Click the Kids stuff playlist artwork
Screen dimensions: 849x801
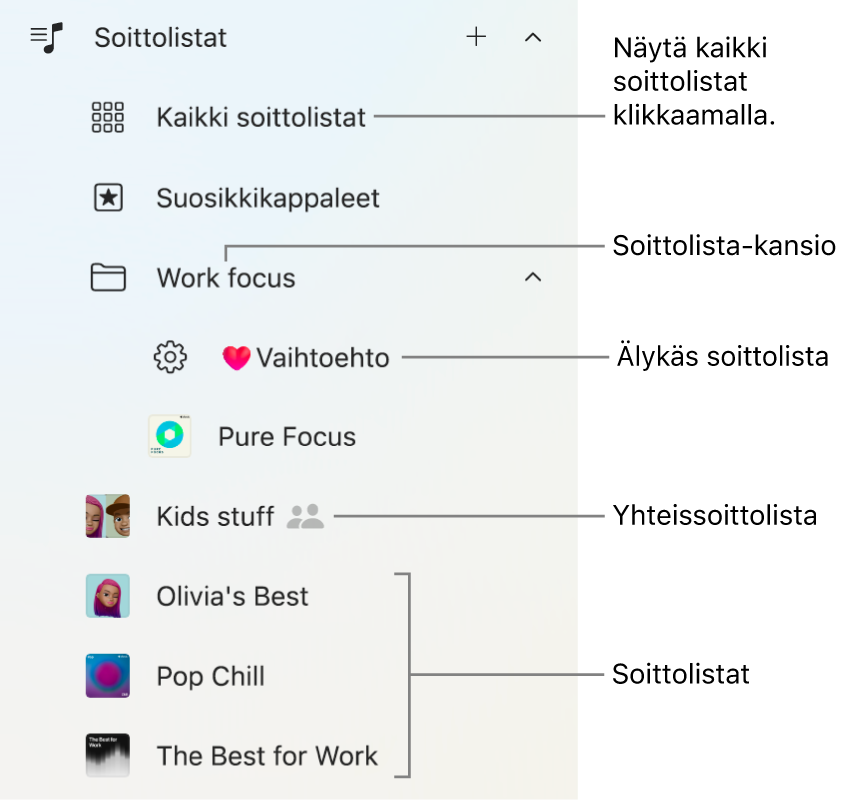(108, 516)
